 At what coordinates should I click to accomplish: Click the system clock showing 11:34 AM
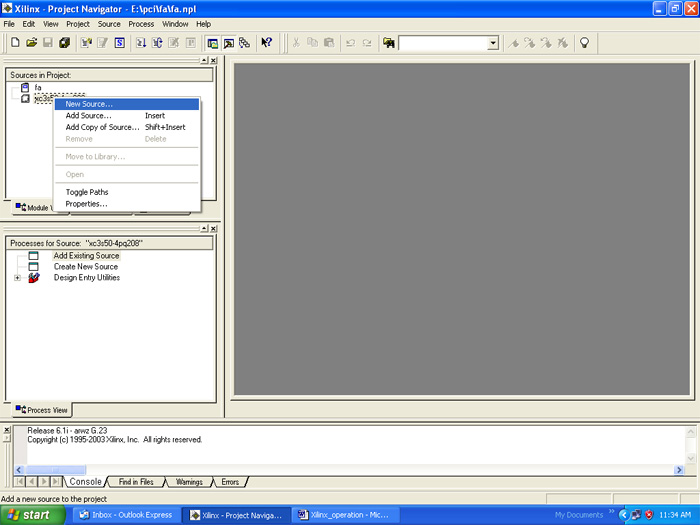(x=675, y=515)
